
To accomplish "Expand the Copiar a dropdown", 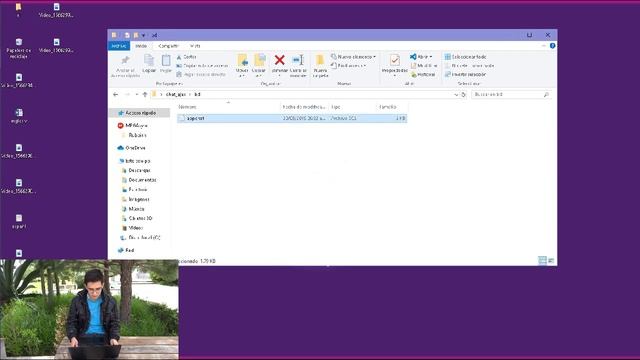I will [x=259, y=76].
